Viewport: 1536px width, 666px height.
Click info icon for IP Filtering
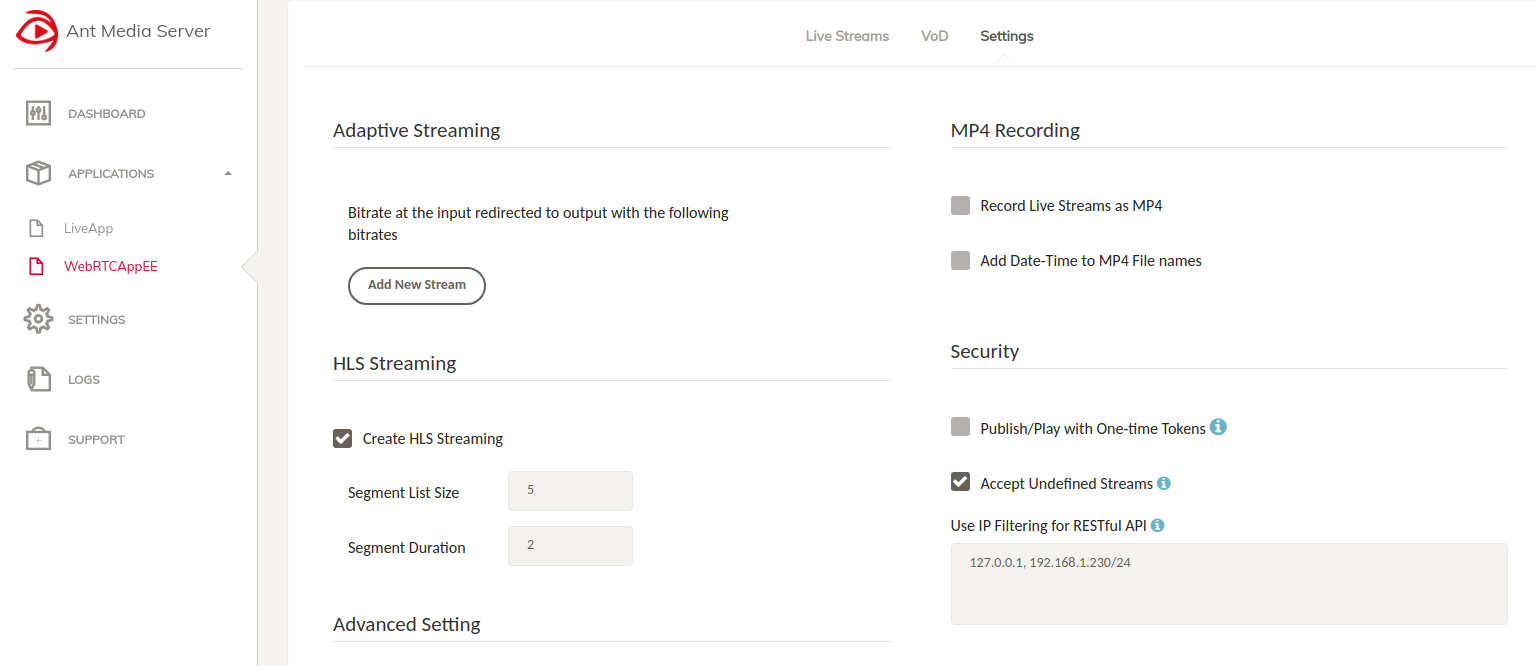pyautogui.click(x=1158, y=525)
